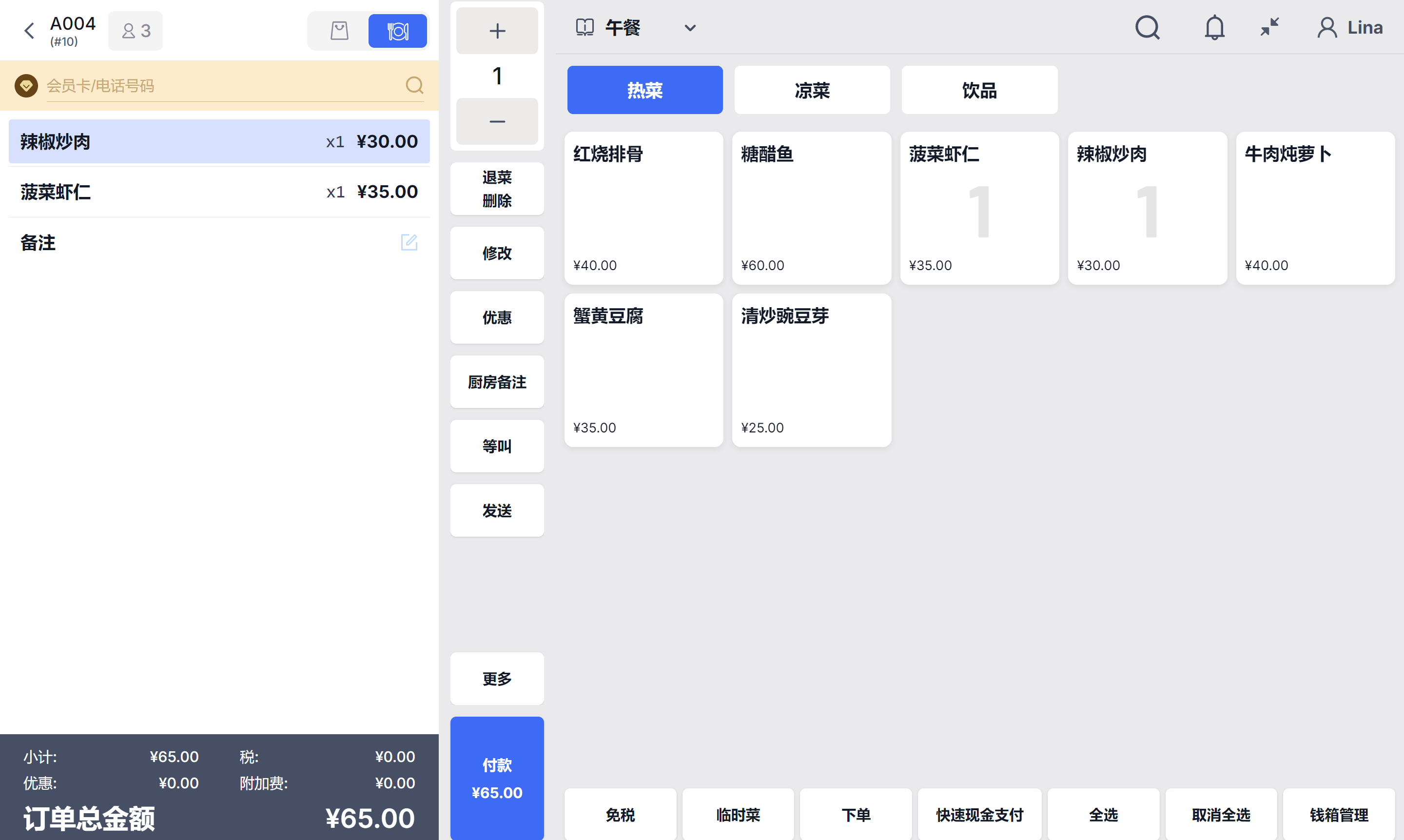
Task: Select the 热菜 category tab
Action: (644, 90)
